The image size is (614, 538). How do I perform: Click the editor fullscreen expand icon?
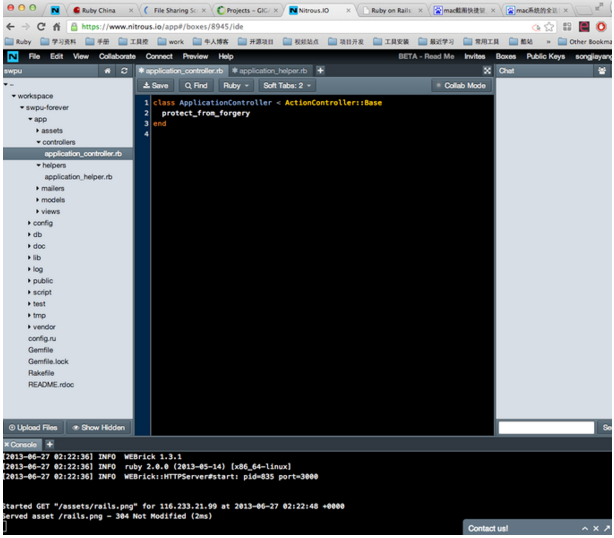[487, 71]
